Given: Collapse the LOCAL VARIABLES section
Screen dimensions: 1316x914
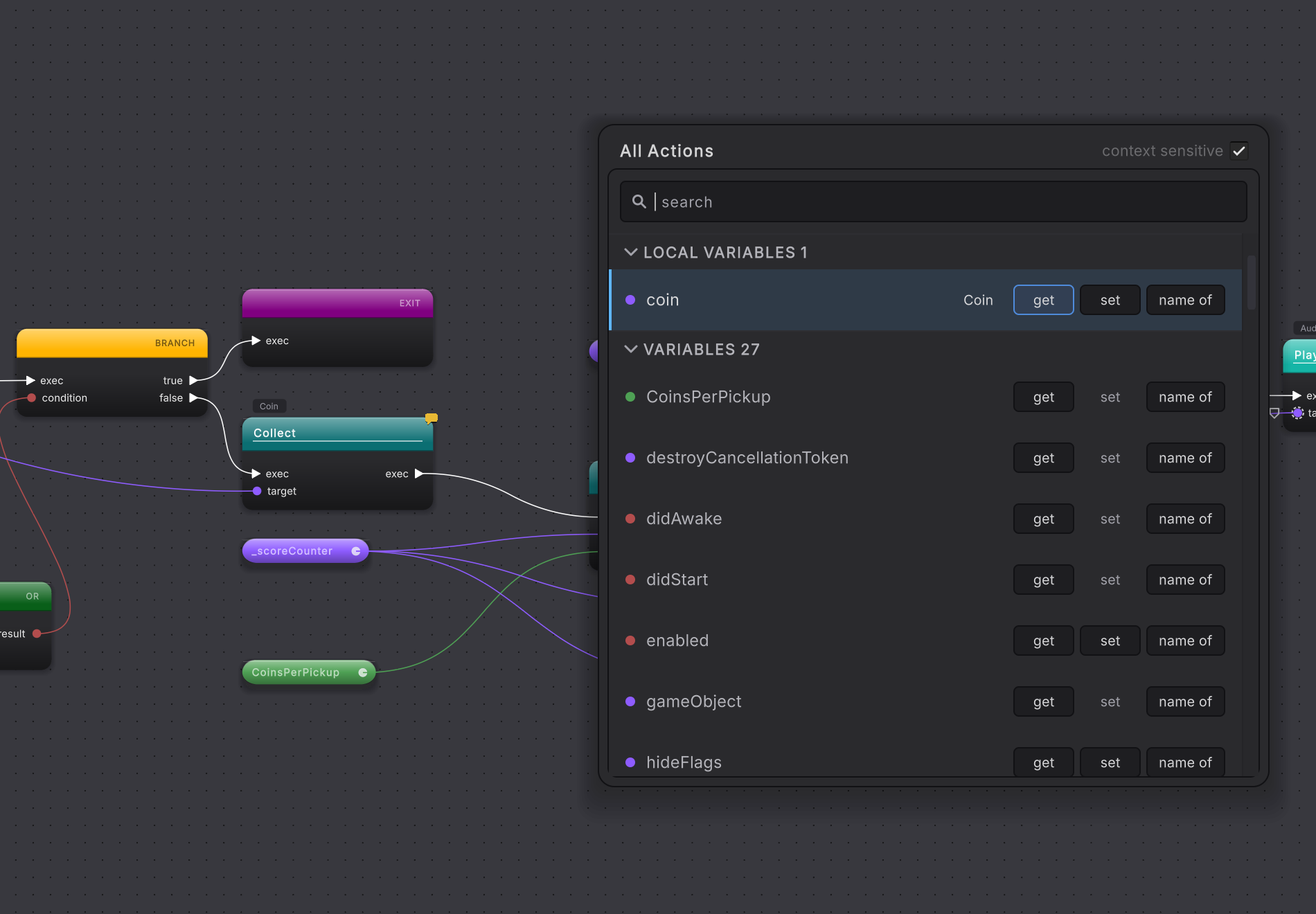Looking at the screenshot, I should (x=630, y=252).
